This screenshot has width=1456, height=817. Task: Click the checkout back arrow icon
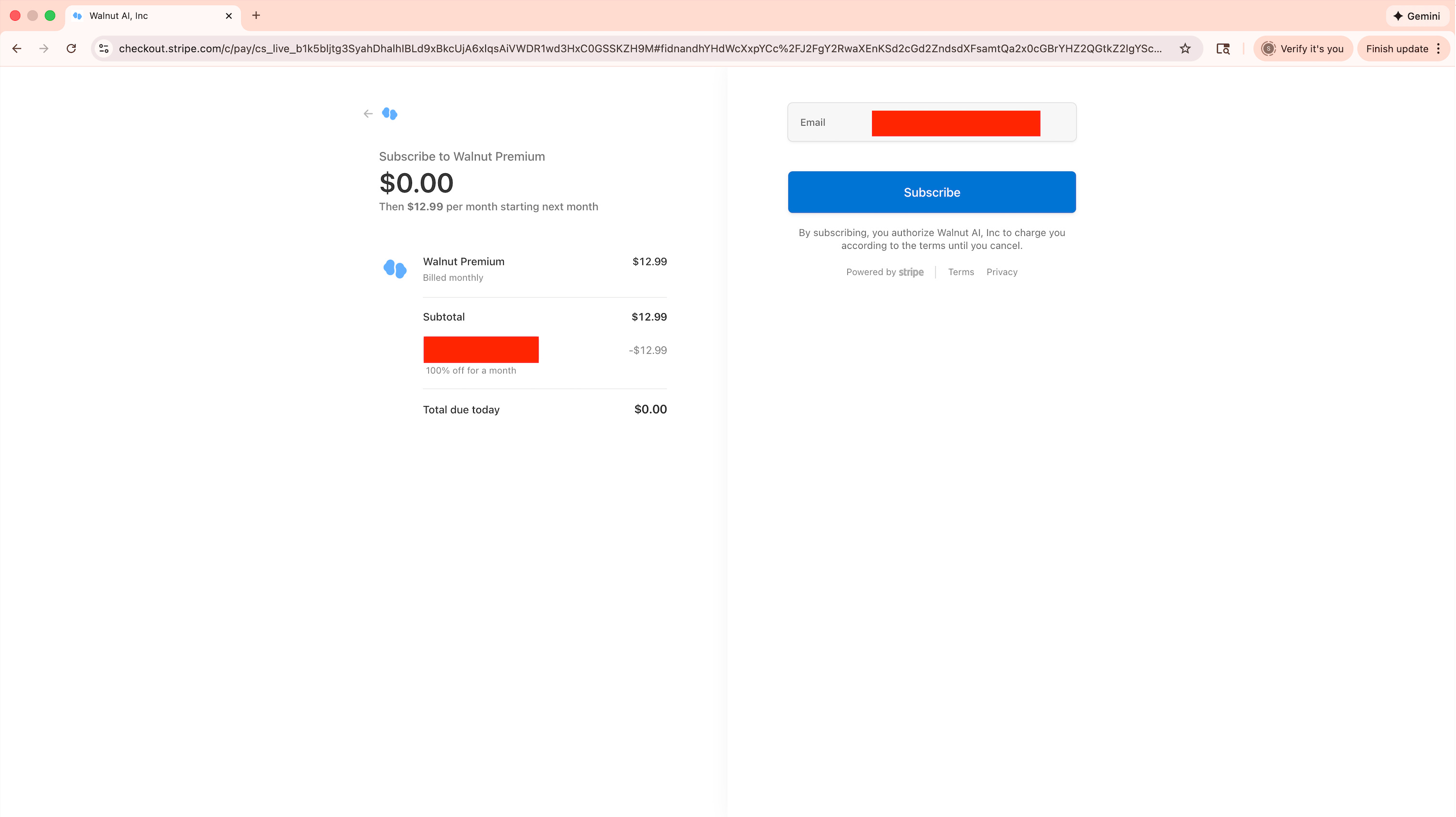[368, 114]
